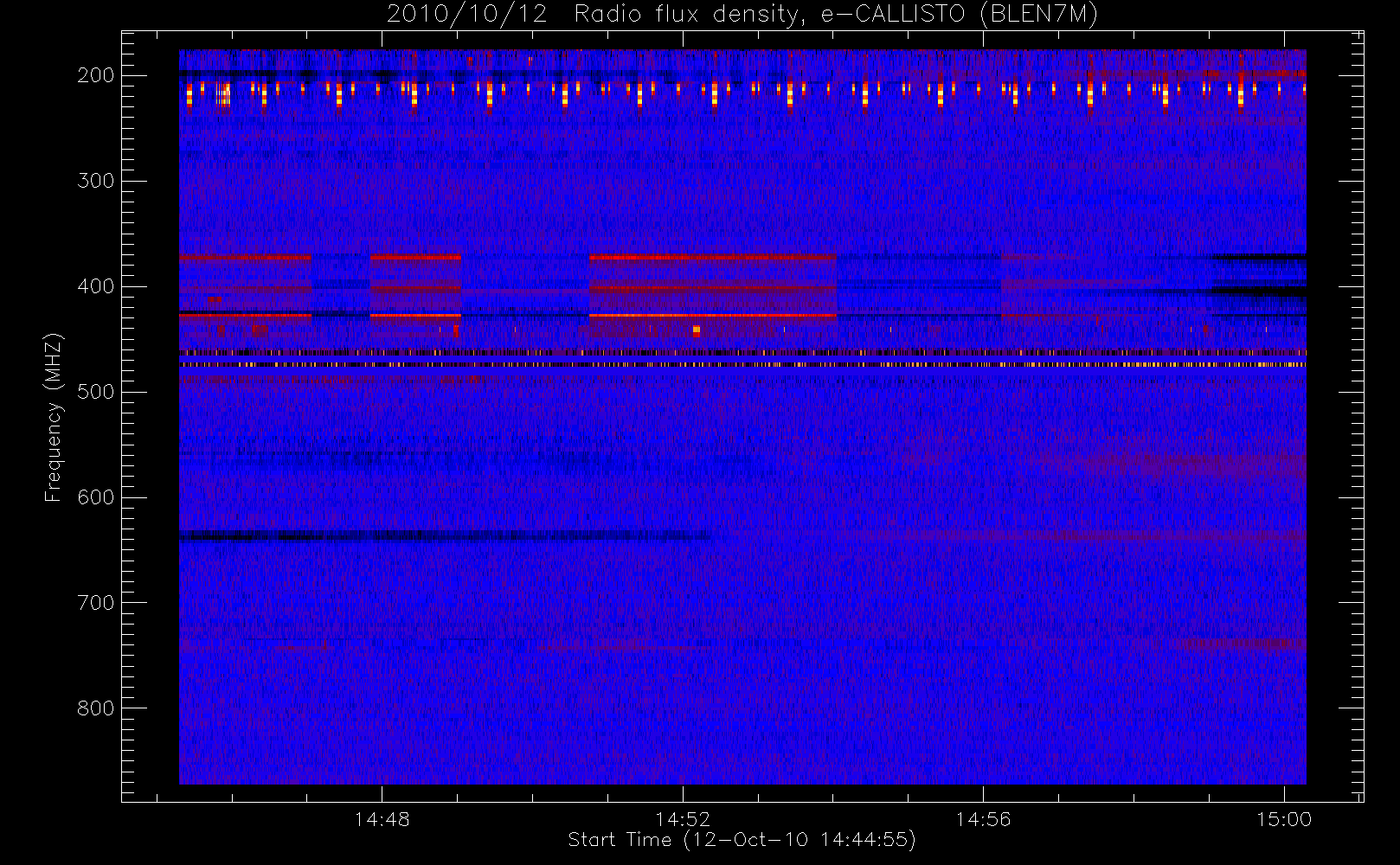Click the 800 frequency tick label
1400x865 pixels.
pos(95,708)
